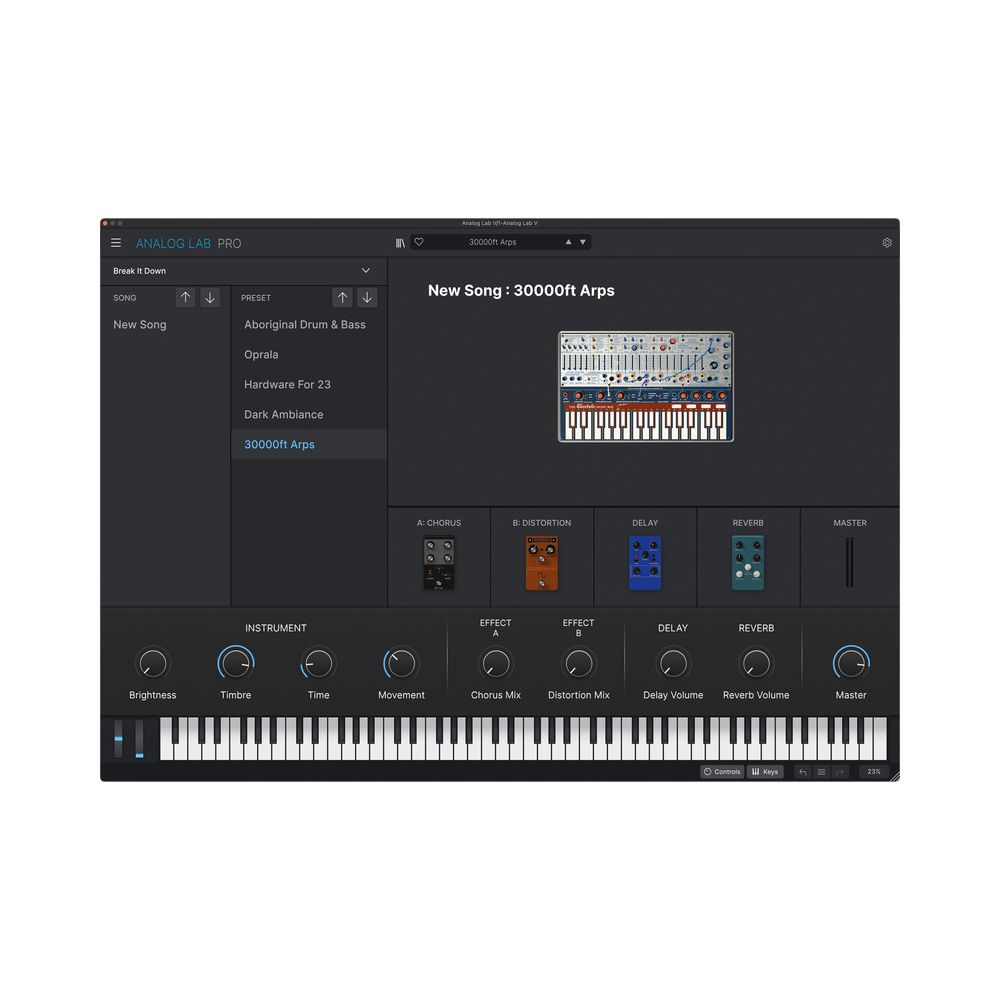1000x1000 pixels.
Task: Collapse the Break It Down chevron
Action: coord(366,271)
